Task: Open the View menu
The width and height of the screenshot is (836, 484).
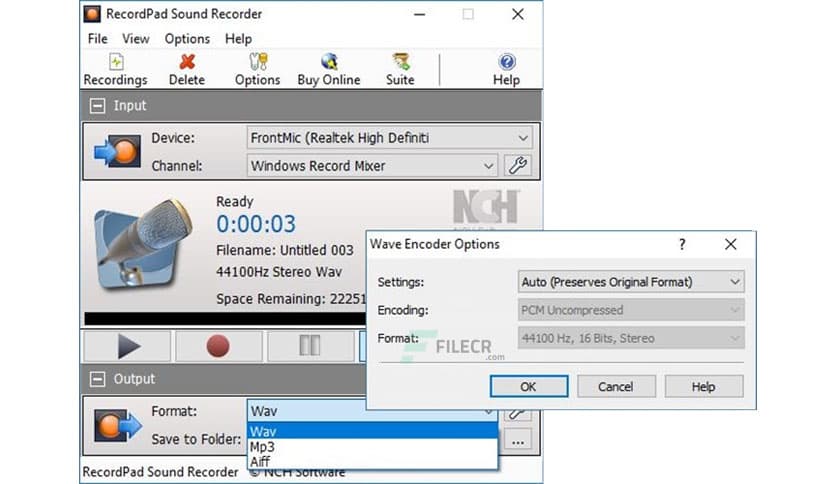Action: click(x=135, y=39)
